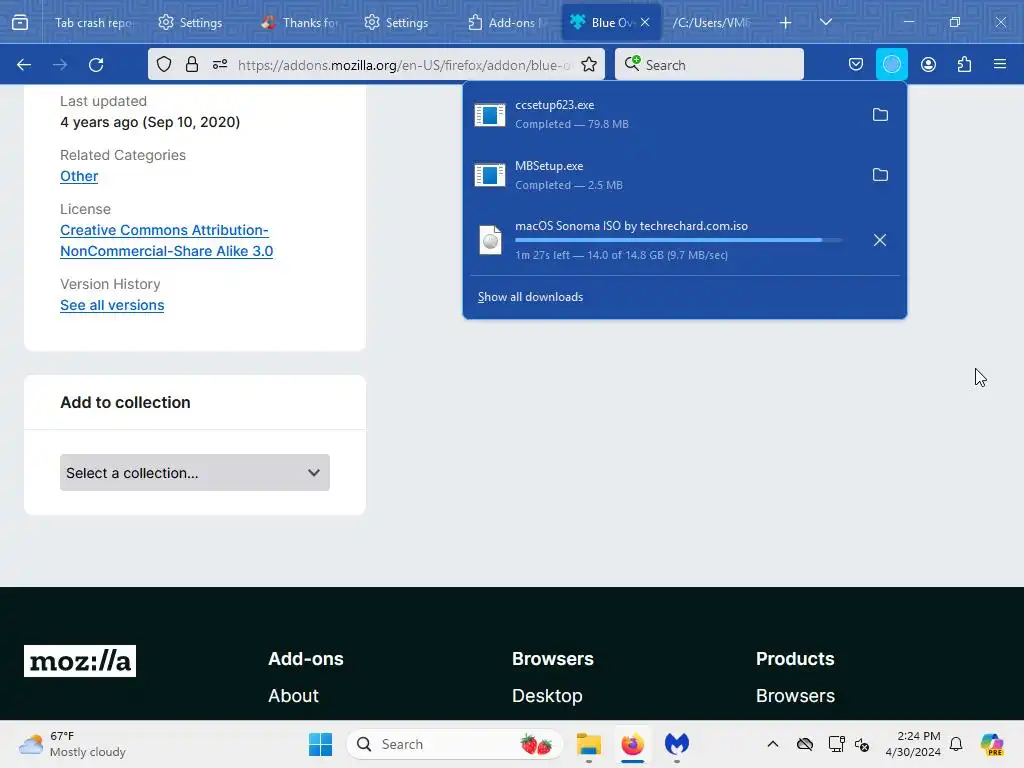Open Creative Commons license link

coord(167,240)
